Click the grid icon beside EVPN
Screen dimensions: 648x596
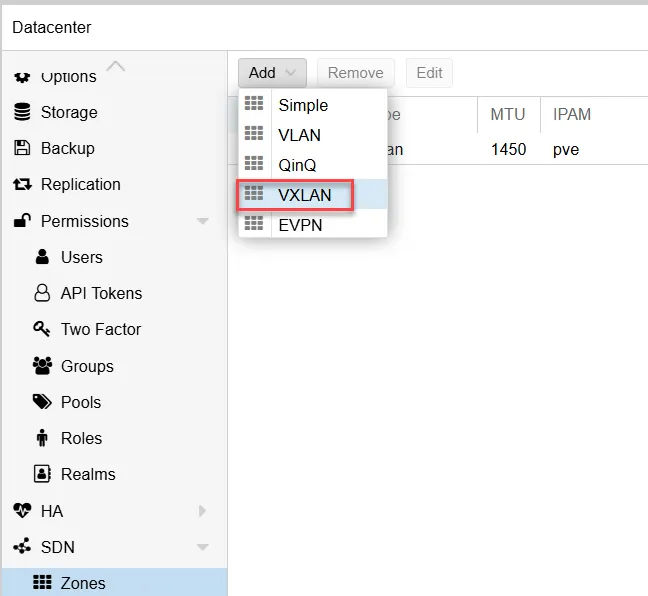point(254,223)
